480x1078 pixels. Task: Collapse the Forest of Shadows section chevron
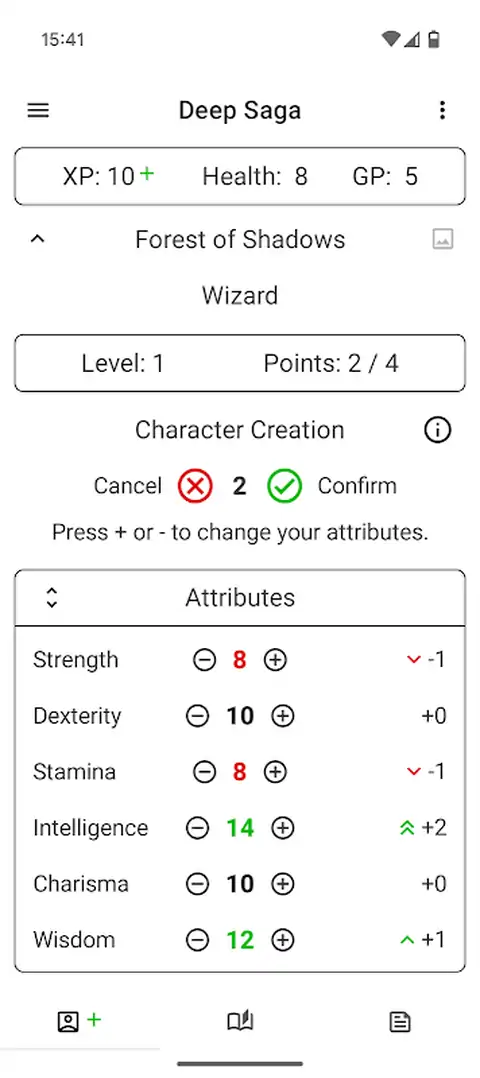coord(38,239)
